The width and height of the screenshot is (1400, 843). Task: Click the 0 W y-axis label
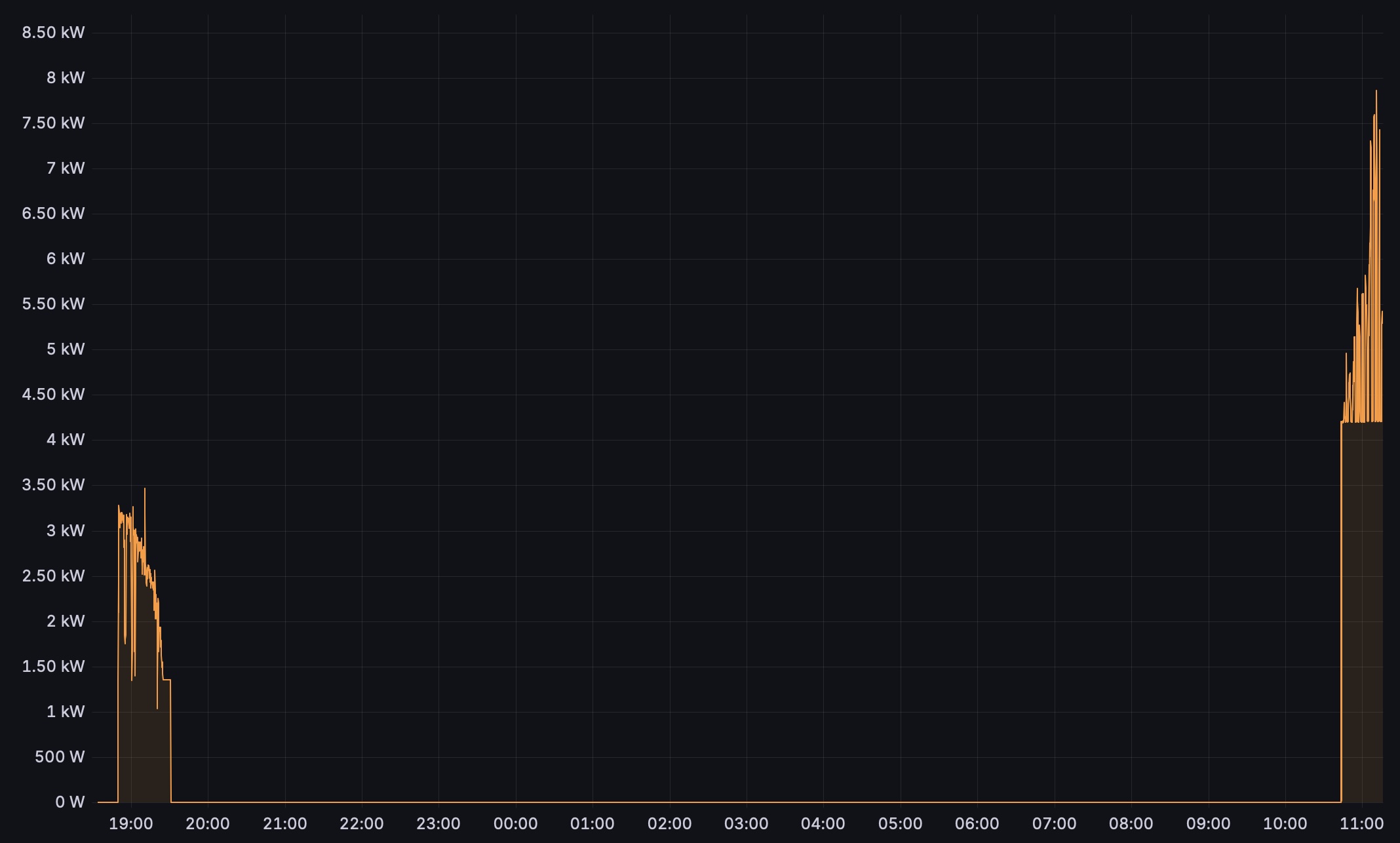click(69, 802)
